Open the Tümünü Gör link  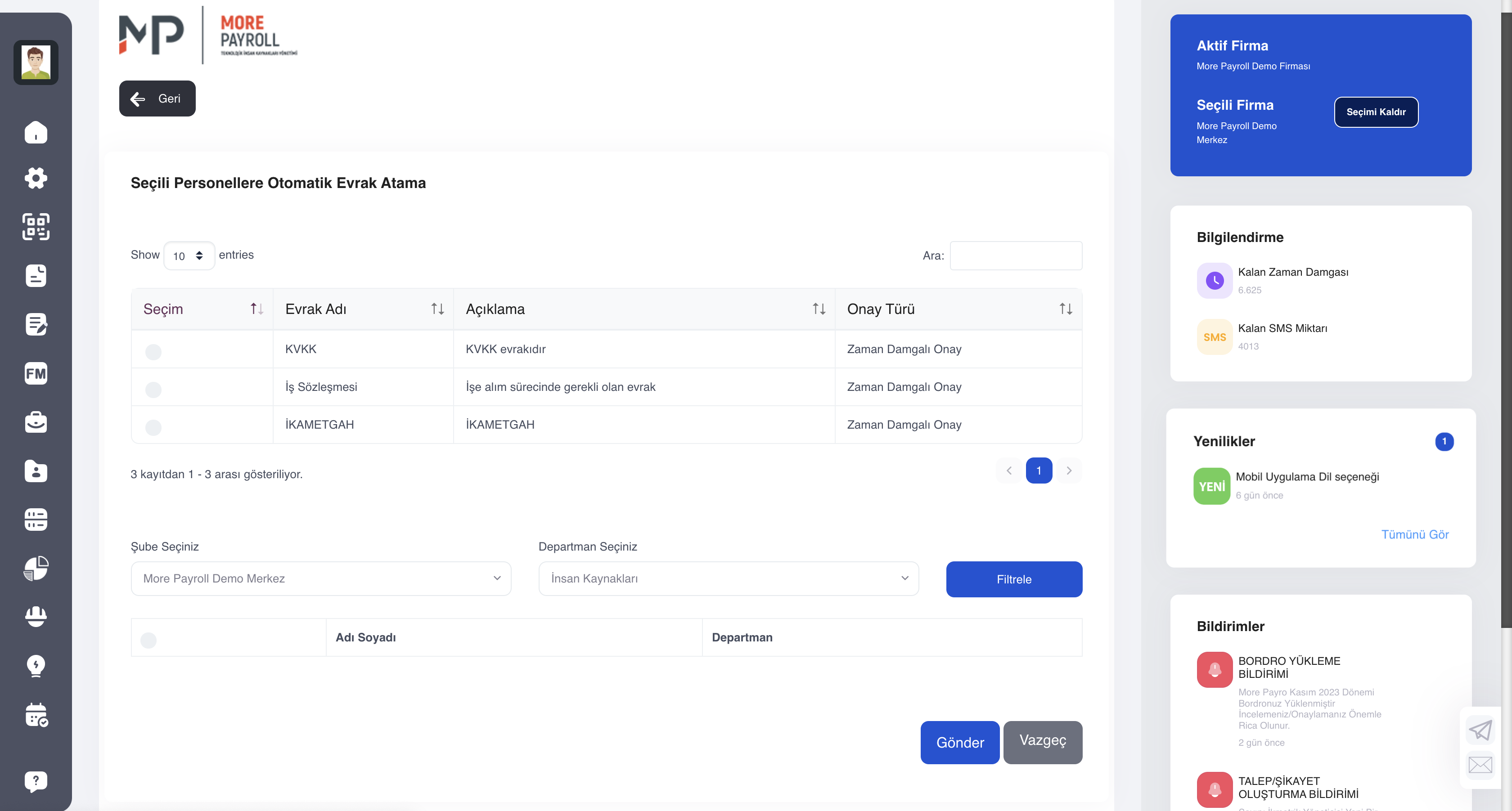1414,535
